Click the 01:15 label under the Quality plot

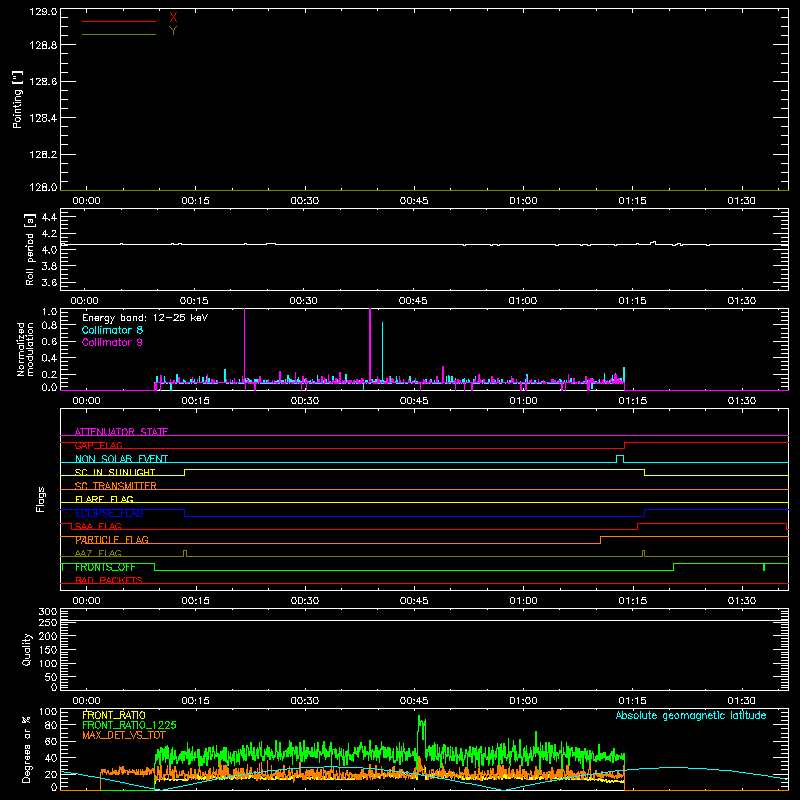coord(632,701)
